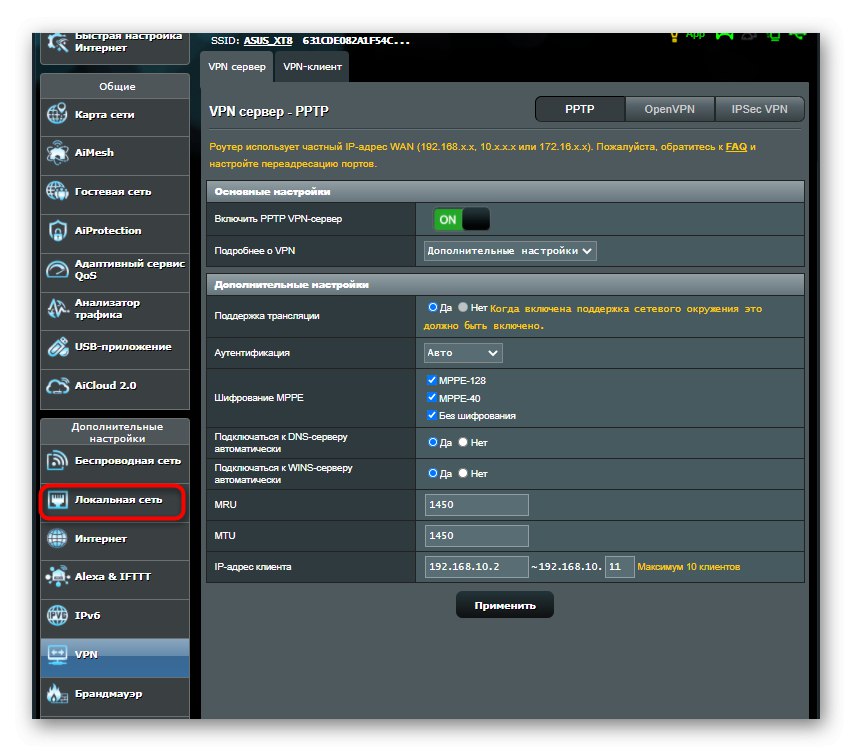852x751 pixels.
Task: Click the ASUS_XT8 SSID link
Action: pyautogui.click(x=268, y=41)
